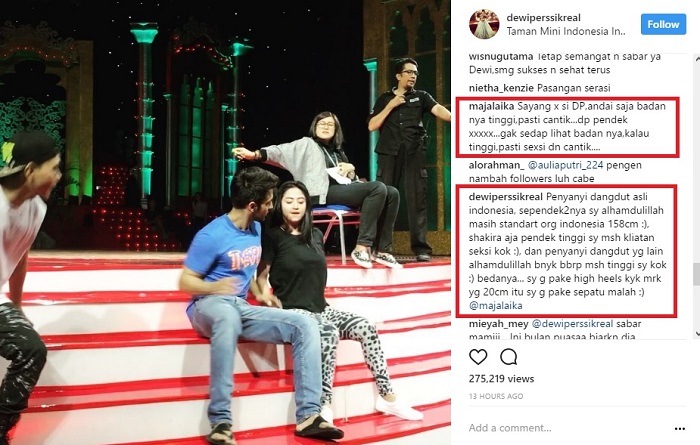
Task: Click the comments scrollbar down arrow
Action: pyautogui.click(x=696, y=333)
